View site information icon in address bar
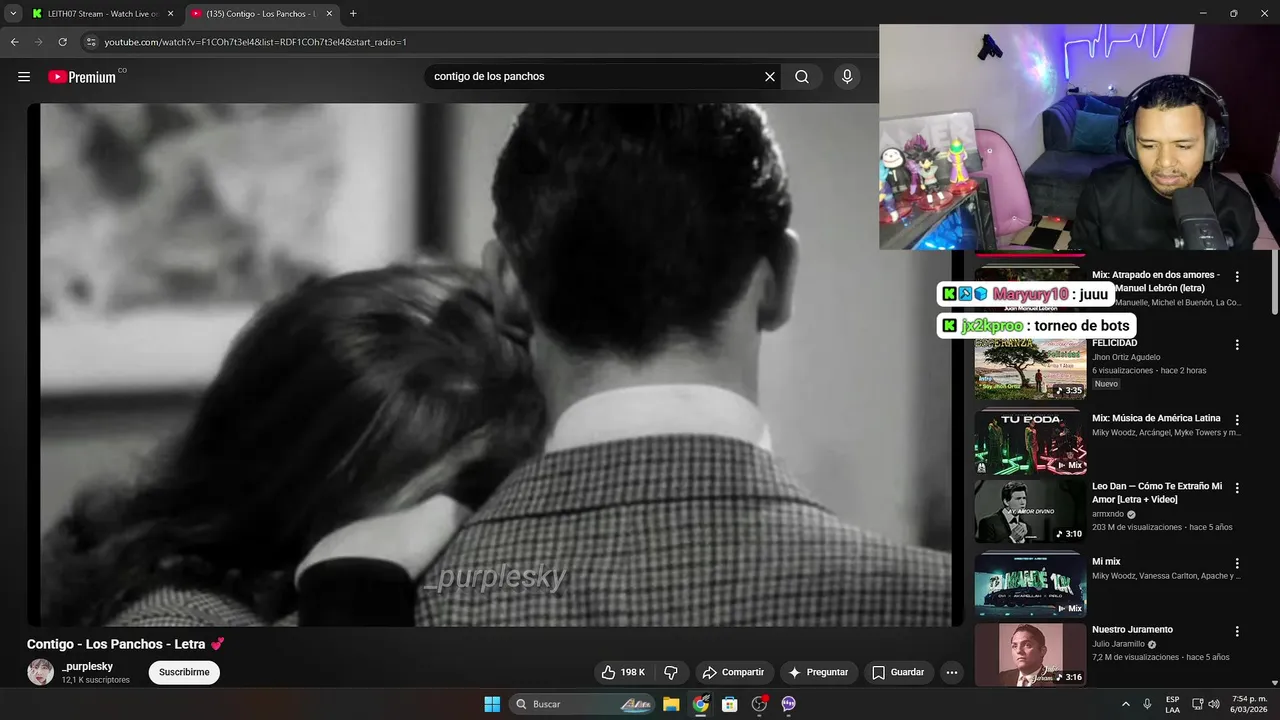1280x720 pixels. coord(91,42)
